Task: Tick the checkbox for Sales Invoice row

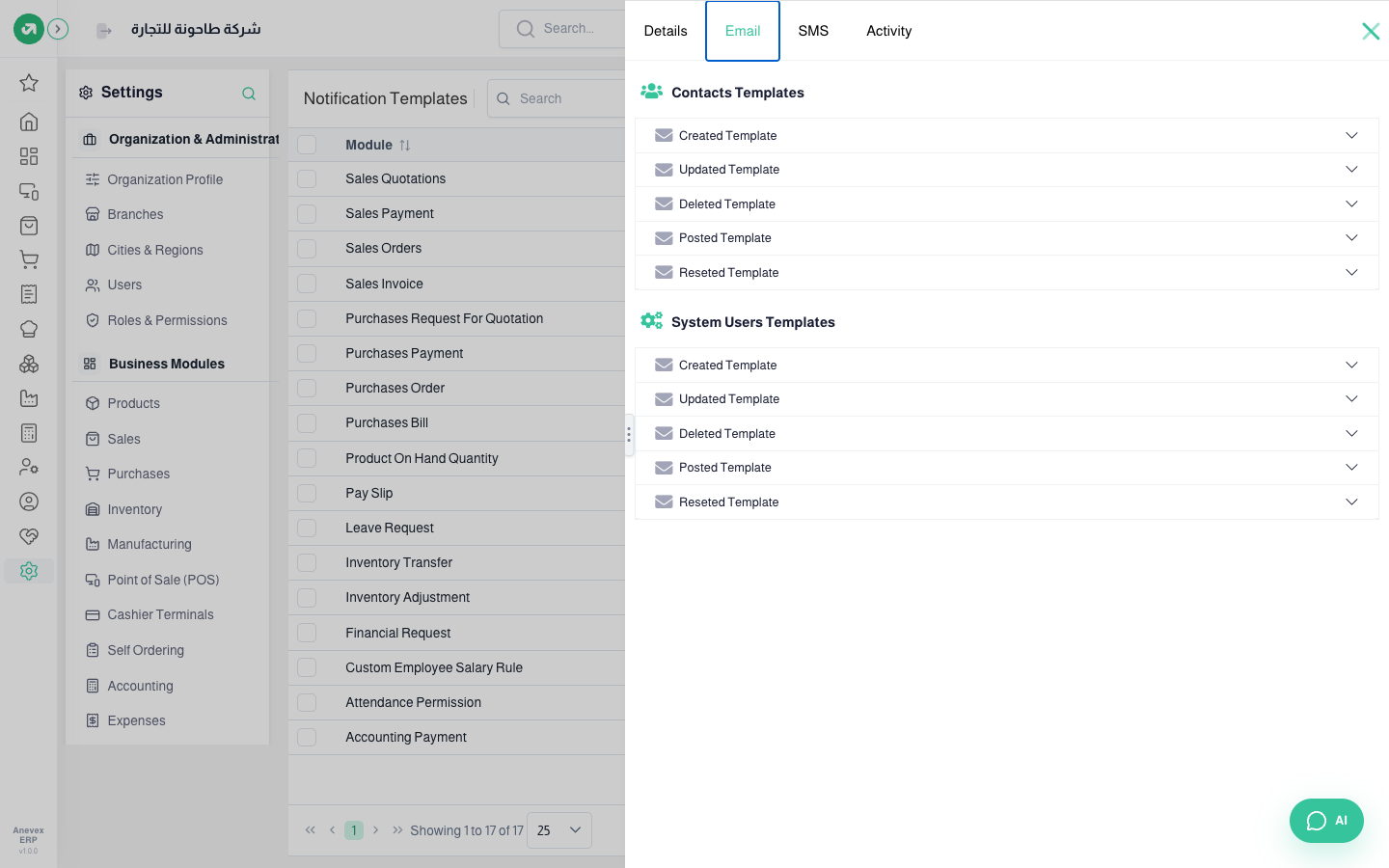Action: [307, 284]
